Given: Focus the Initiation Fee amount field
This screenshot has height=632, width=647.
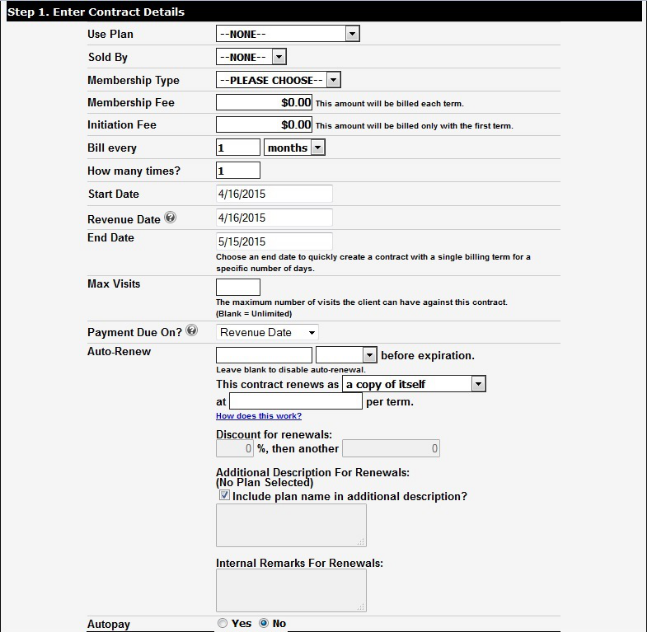Looking at the screenshot, I should click(264, 125).
